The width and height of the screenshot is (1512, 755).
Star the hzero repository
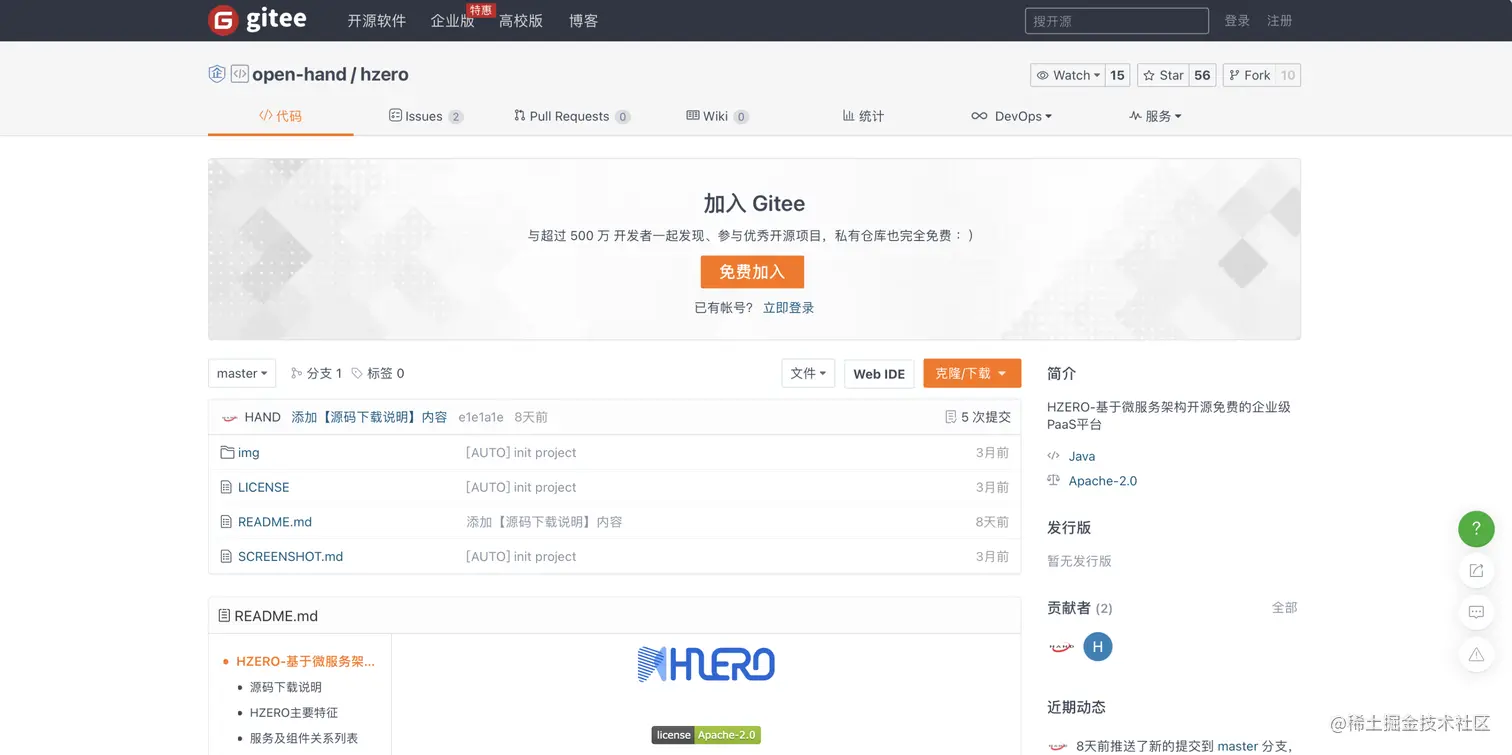[x=1164, y=75]
